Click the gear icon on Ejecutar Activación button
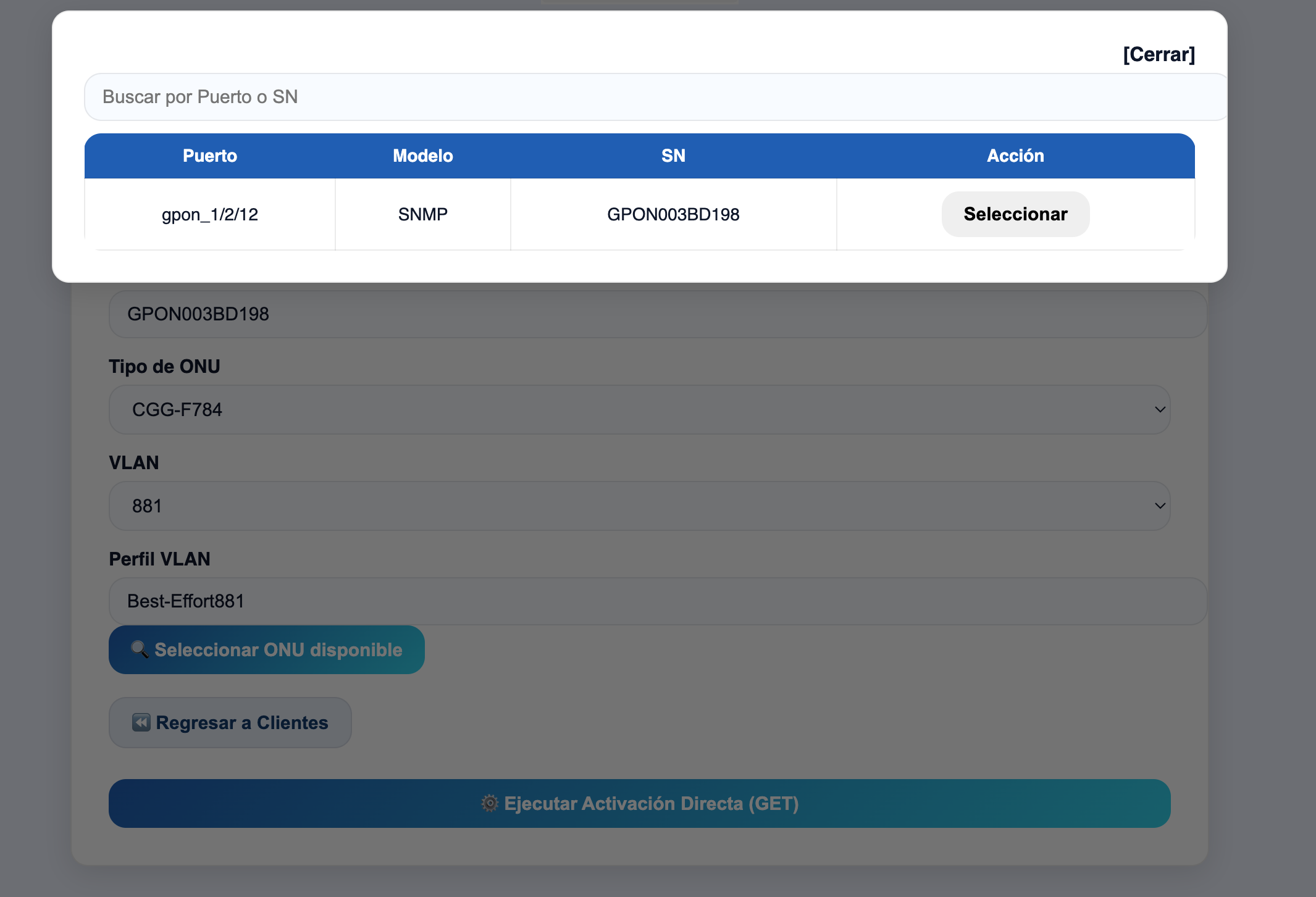This screenshot has height=897, width=1316. (490, 803)
